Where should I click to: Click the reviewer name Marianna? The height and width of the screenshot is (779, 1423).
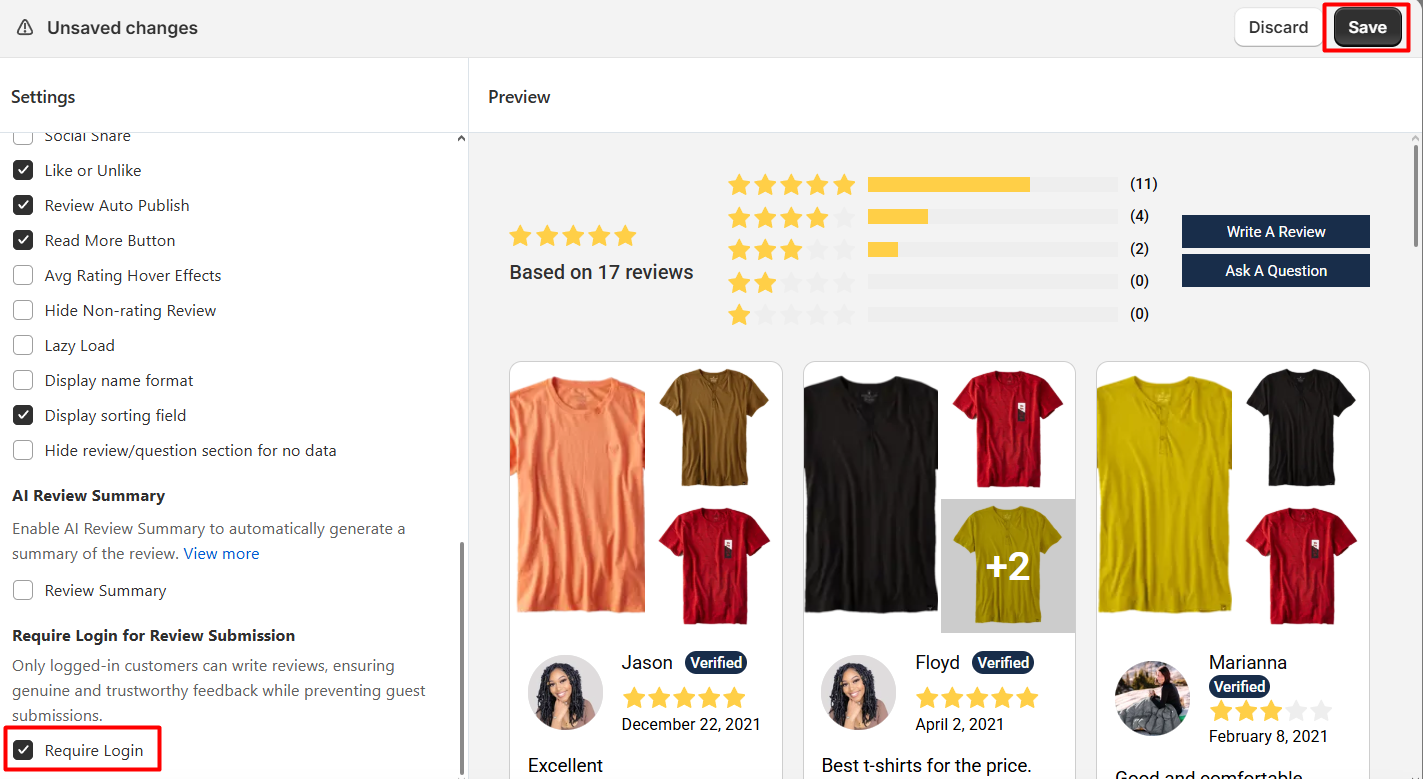1248,662
